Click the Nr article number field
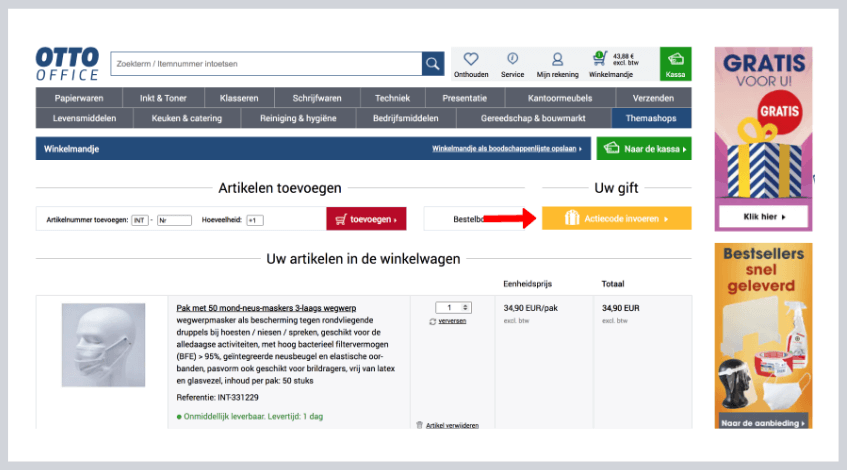The width and height of the screenshot is (847, 470). tap(174, 220)
